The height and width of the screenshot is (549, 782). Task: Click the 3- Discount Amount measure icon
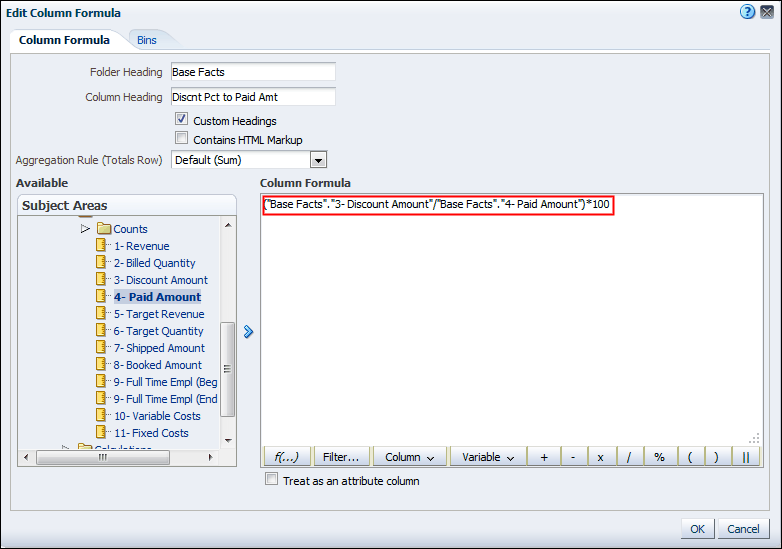tap(101, 279)
